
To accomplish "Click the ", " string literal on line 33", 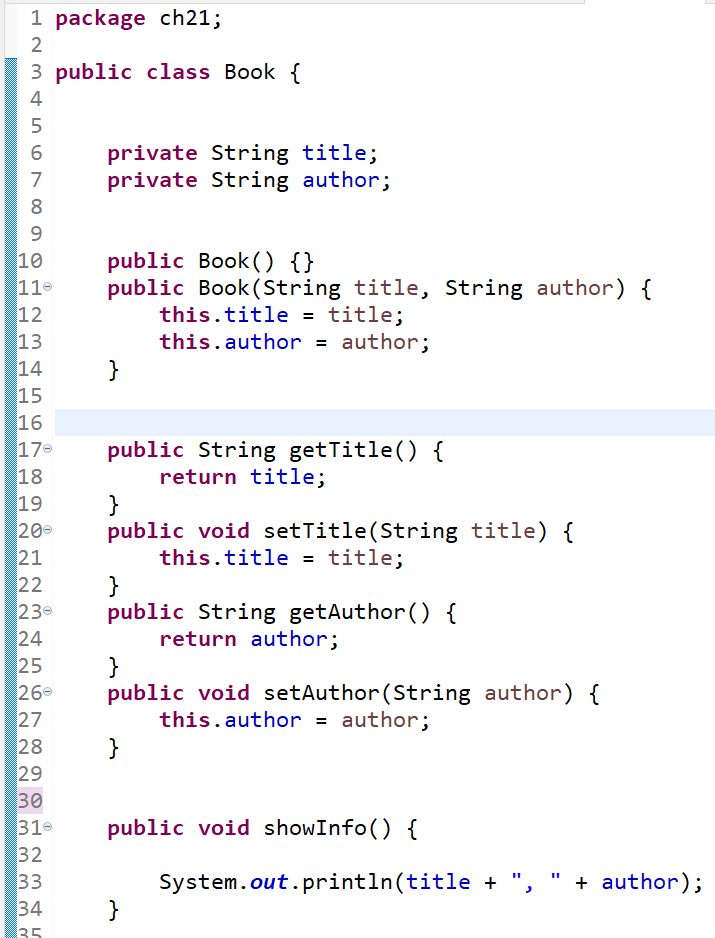I will [536, 882].
